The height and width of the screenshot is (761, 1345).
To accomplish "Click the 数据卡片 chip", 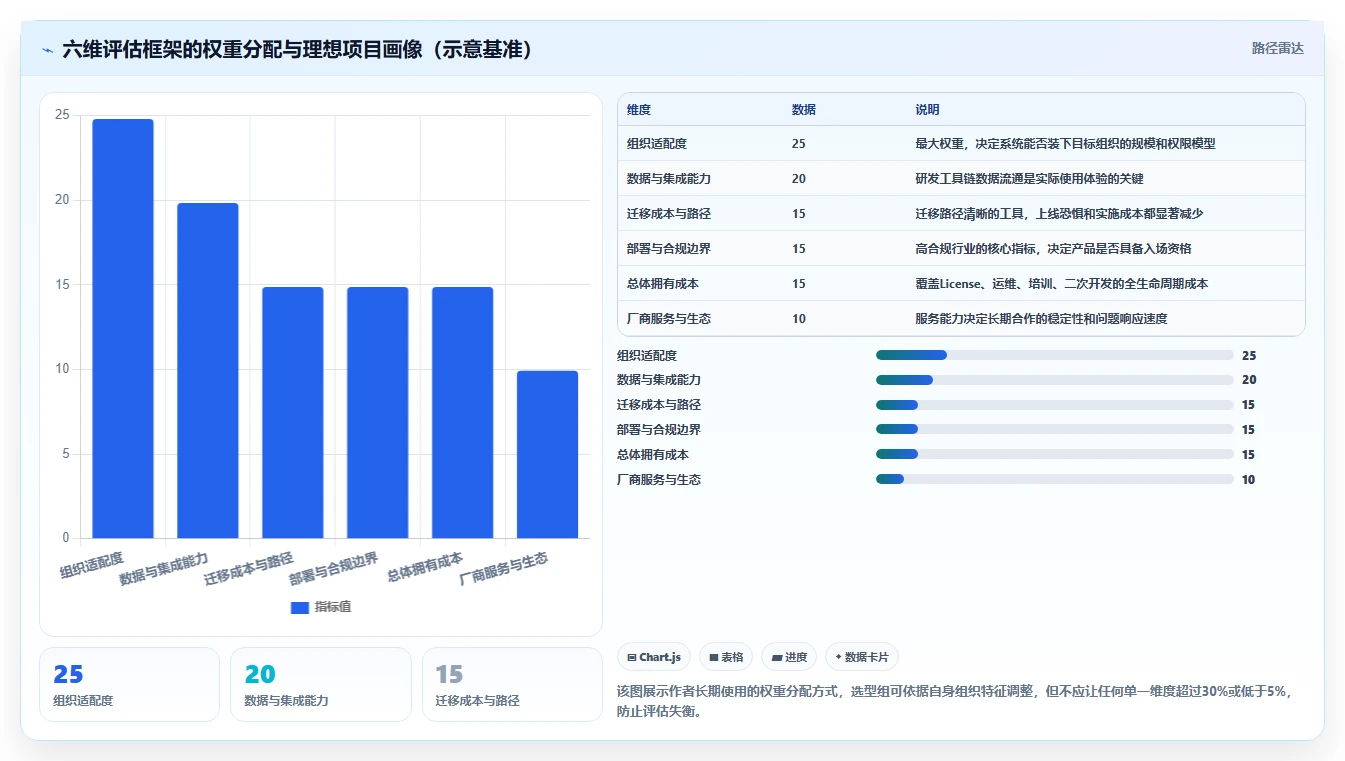I will [x=862, y=657].
